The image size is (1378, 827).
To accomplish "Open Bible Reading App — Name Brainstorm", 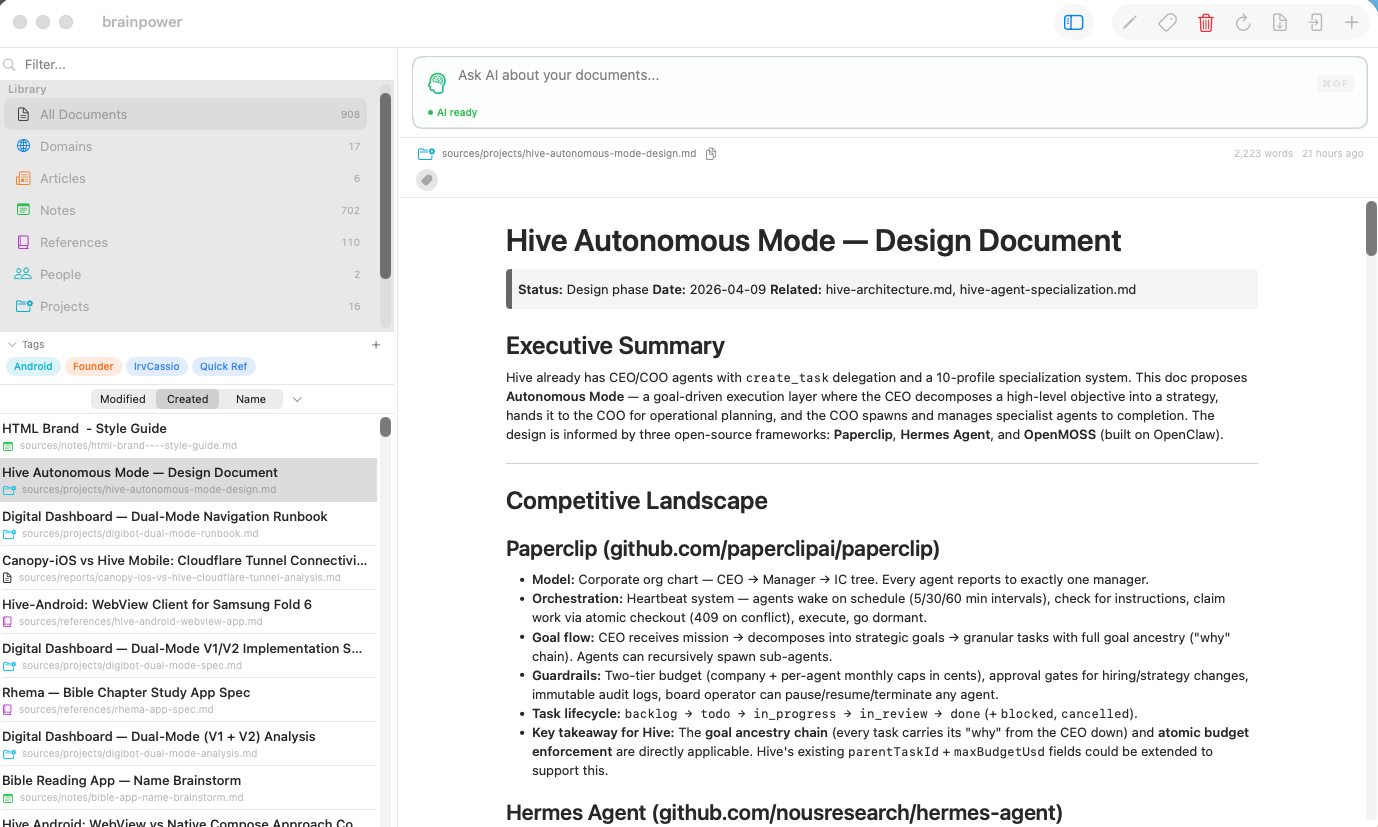I will click(x=189, y=788).
